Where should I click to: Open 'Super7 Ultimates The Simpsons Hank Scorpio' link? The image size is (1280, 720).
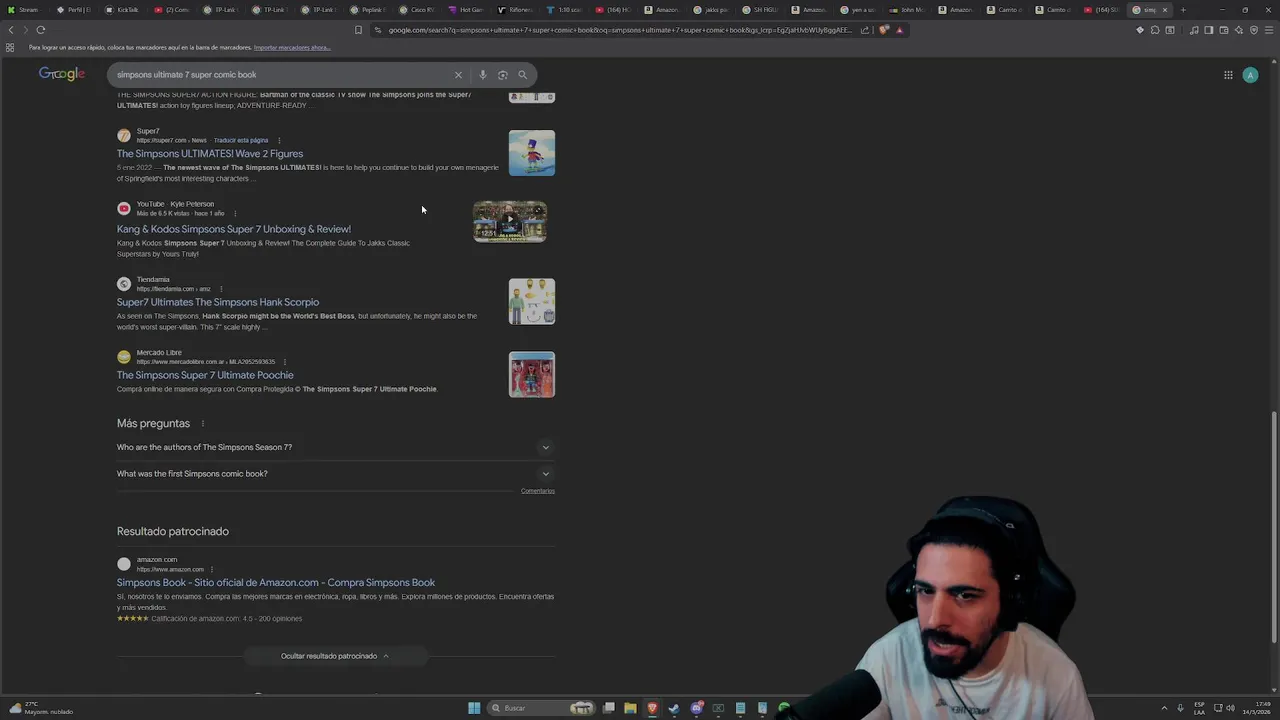[218, 302]
